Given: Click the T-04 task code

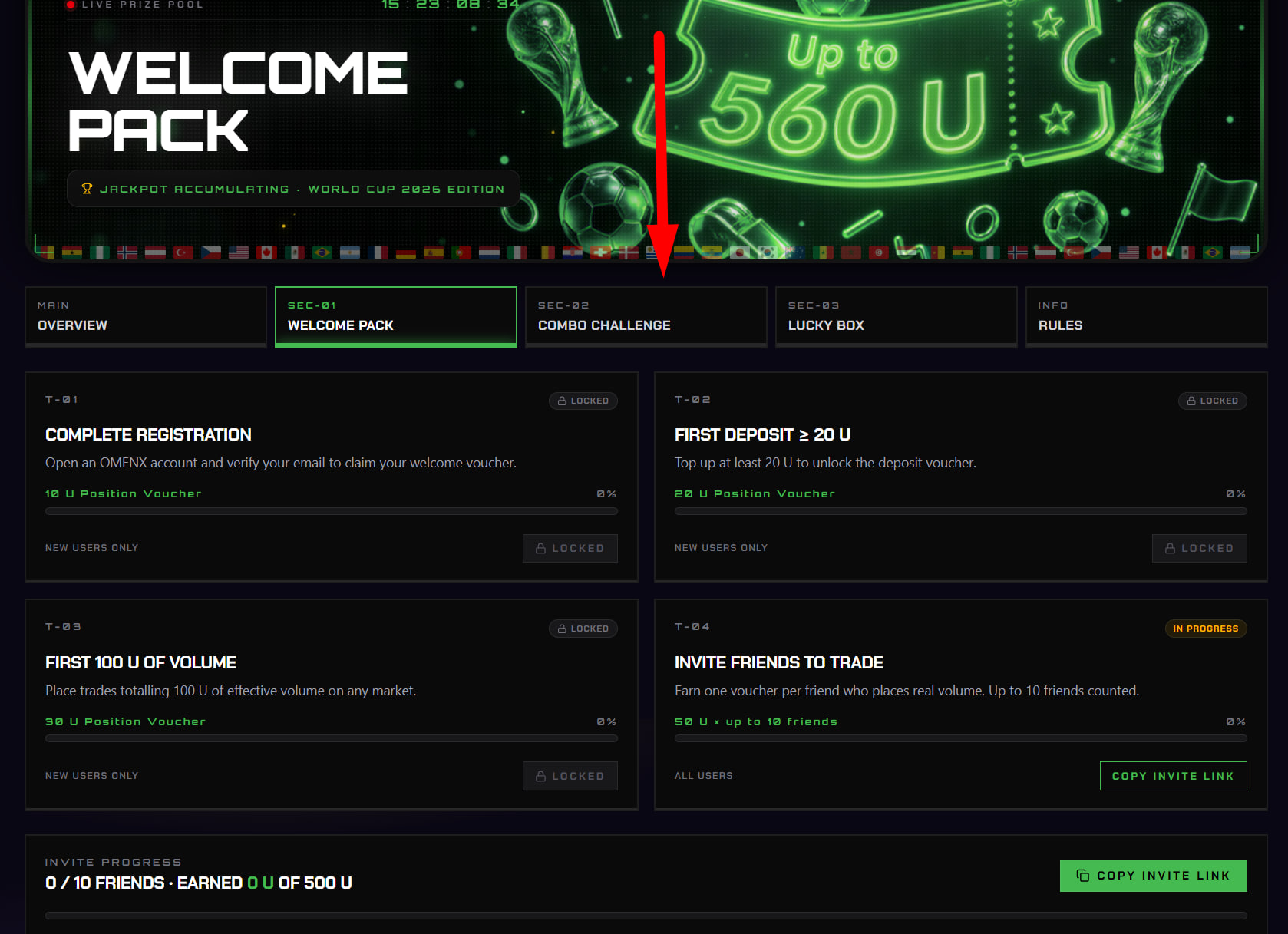Looking at the screenshot, I should point(692,627).
